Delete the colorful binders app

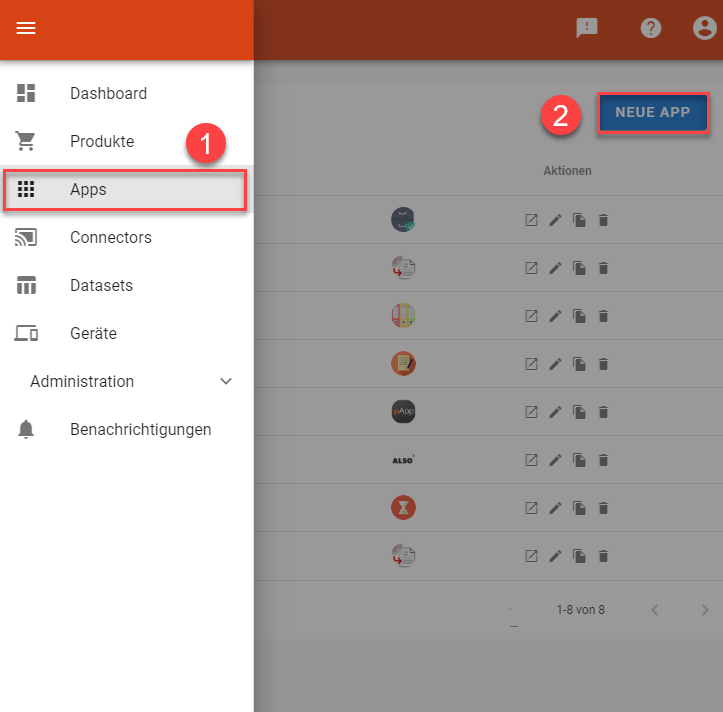point(603,316)
